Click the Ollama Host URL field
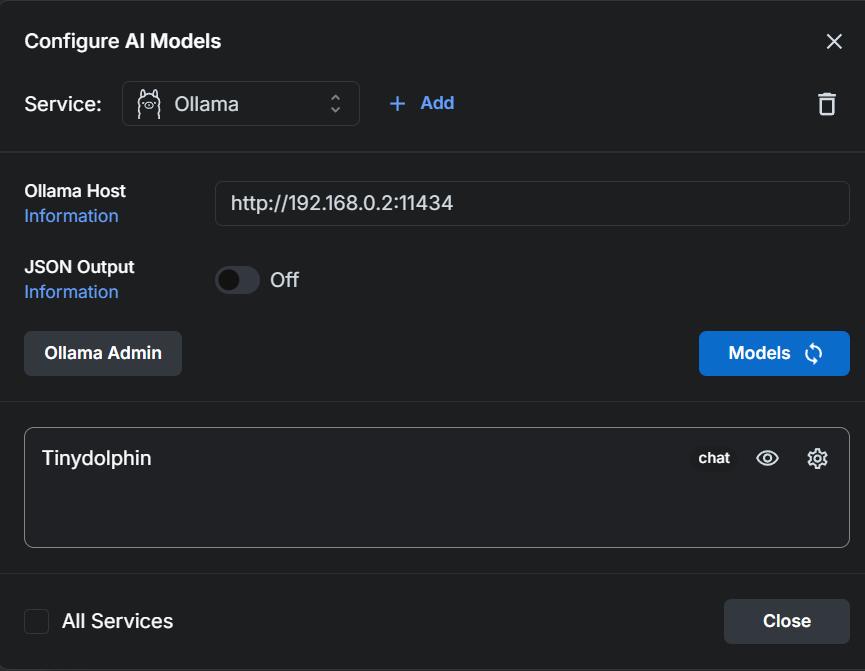Image resolution: width=865 pixels, height=671 pixels. coord(531,203)
